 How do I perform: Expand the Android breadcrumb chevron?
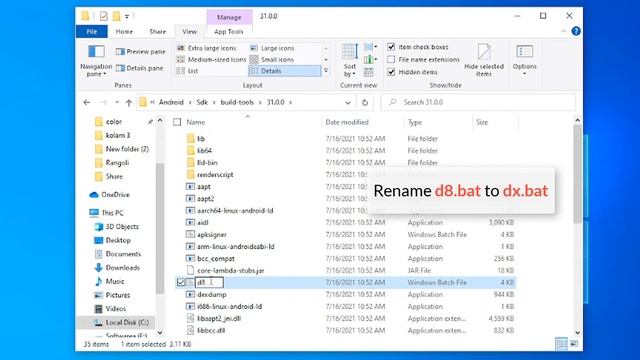click(x=190, y=102)
